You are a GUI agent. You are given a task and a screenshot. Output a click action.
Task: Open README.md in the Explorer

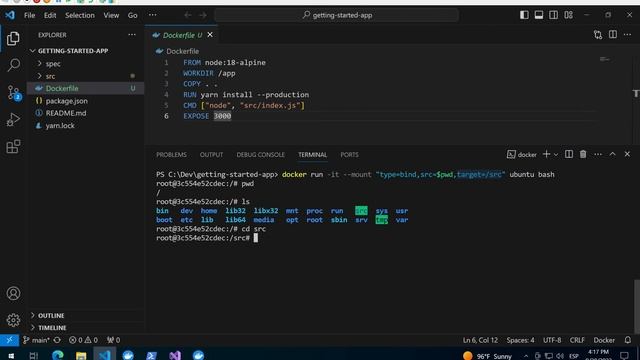click(x=86, y=113)
